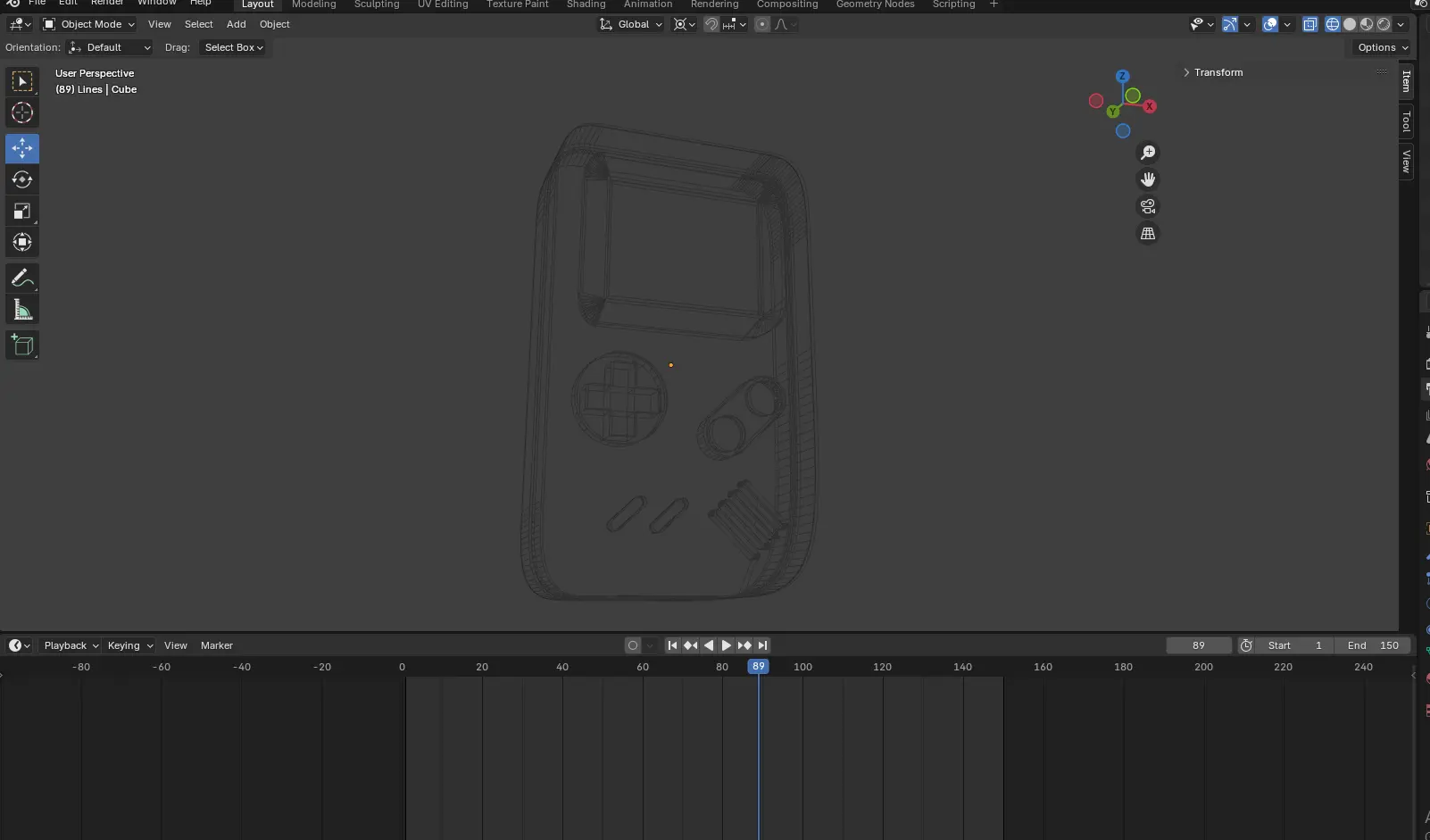Screen dimensions: 1430x840
Task: Click the green Y axis gizmo ball
Action: pyautogui.click(x=1113, y=112)
